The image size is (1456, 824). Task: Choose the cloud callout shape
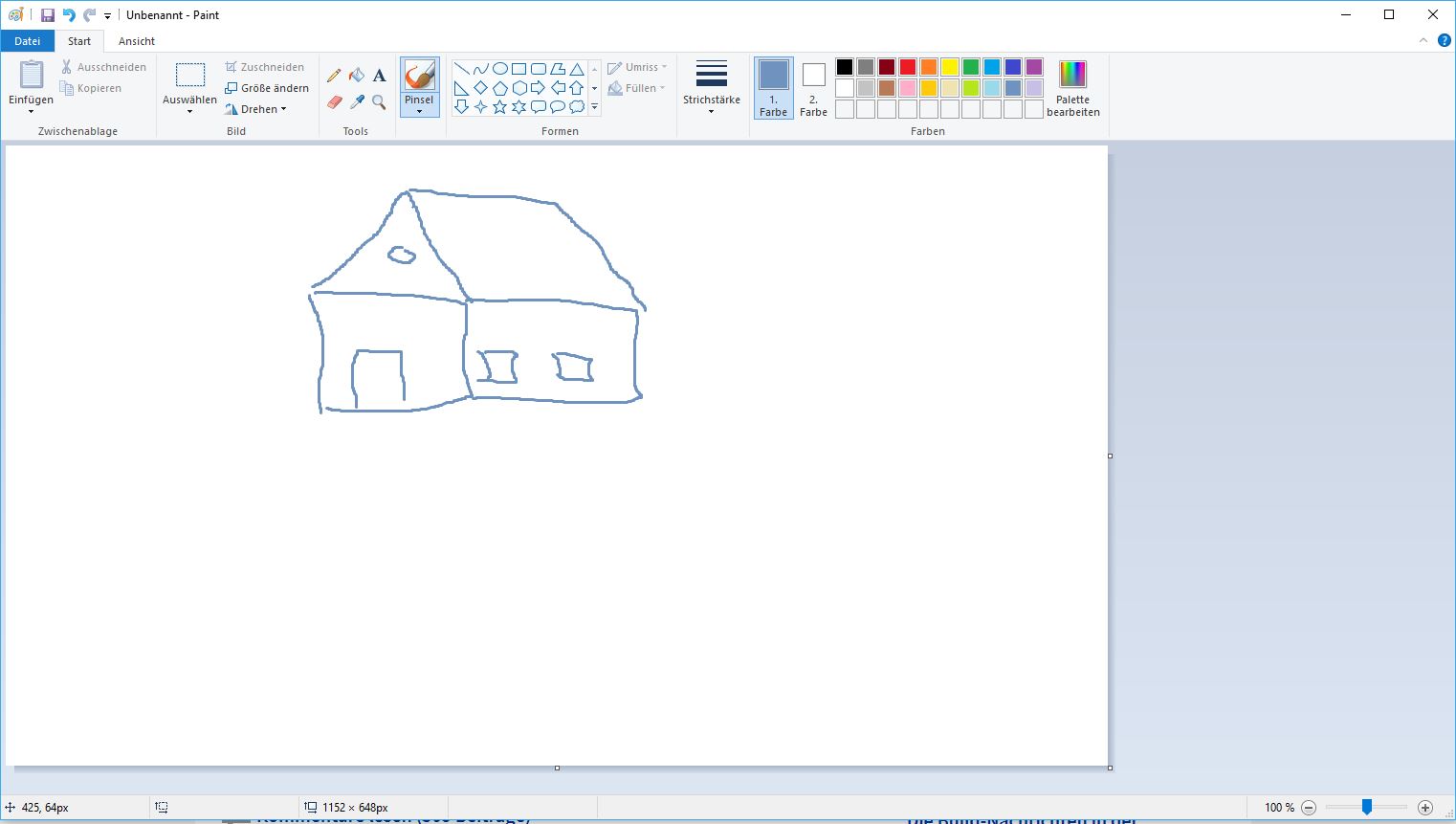point(577,107)
